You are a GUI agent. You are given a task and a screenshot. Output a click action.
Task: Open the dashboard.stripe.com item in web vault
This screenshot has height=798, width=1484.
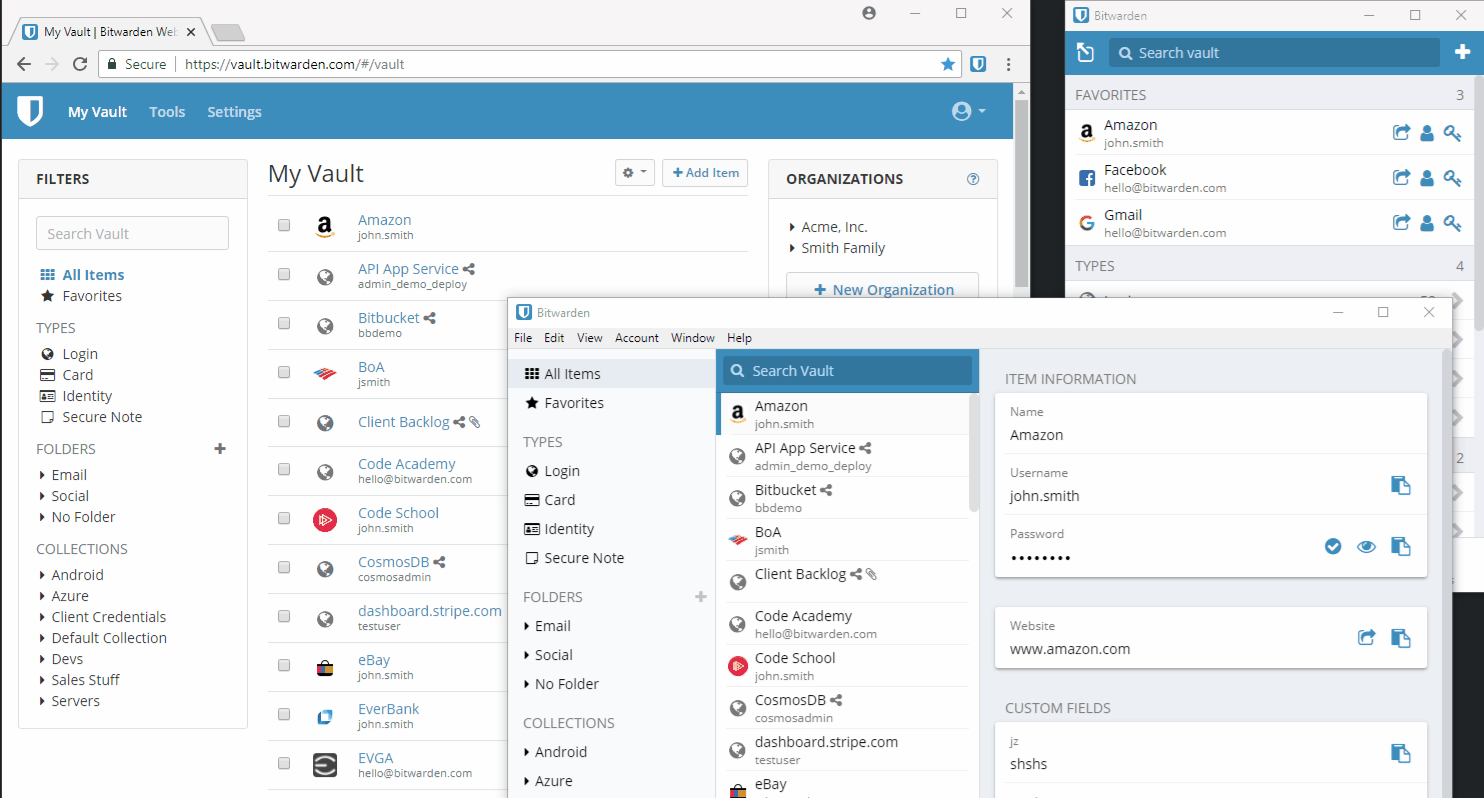coord(430,611)
